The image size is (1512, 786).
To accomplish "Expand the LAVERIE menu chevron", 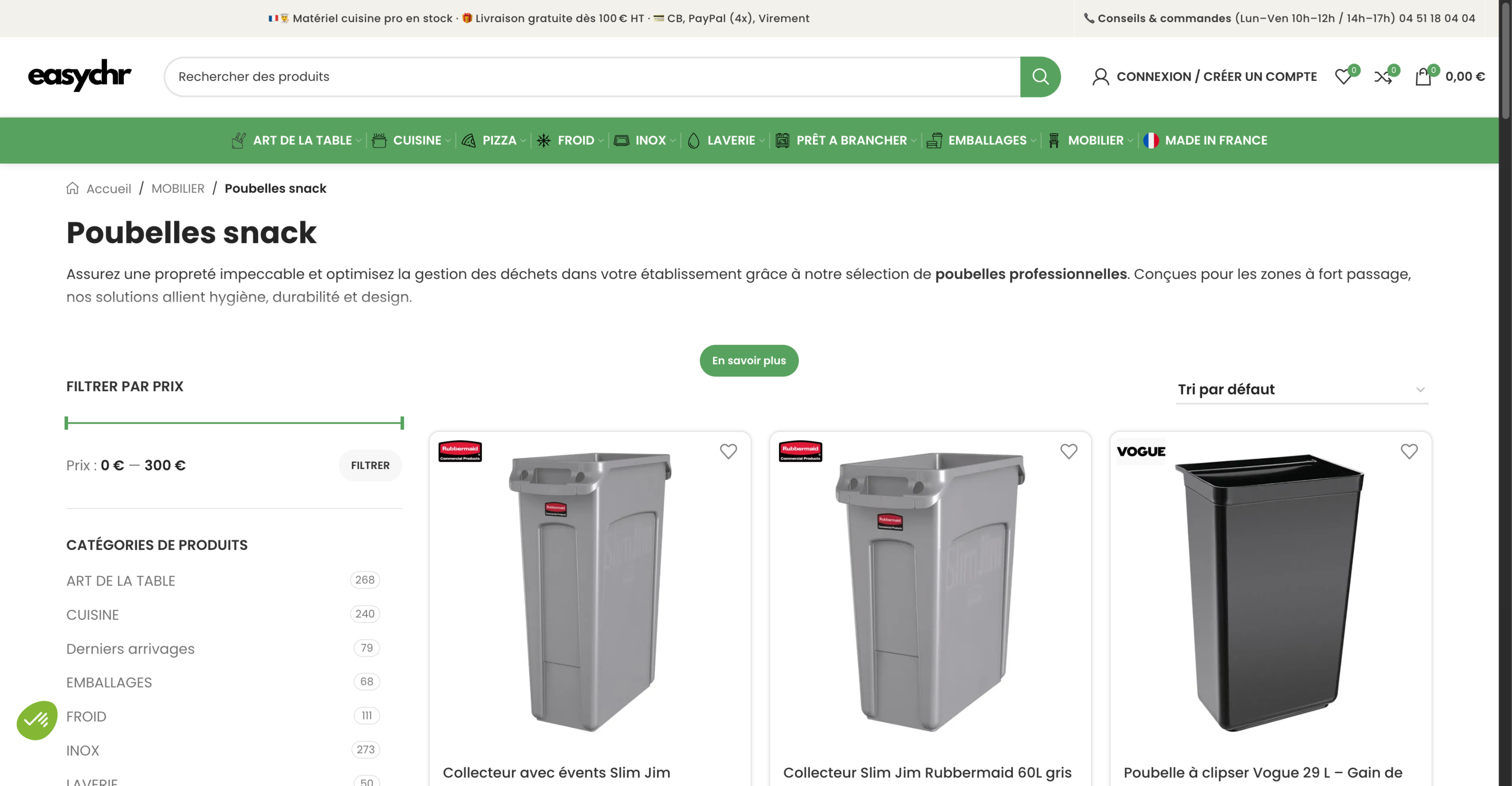I will 762,141.
